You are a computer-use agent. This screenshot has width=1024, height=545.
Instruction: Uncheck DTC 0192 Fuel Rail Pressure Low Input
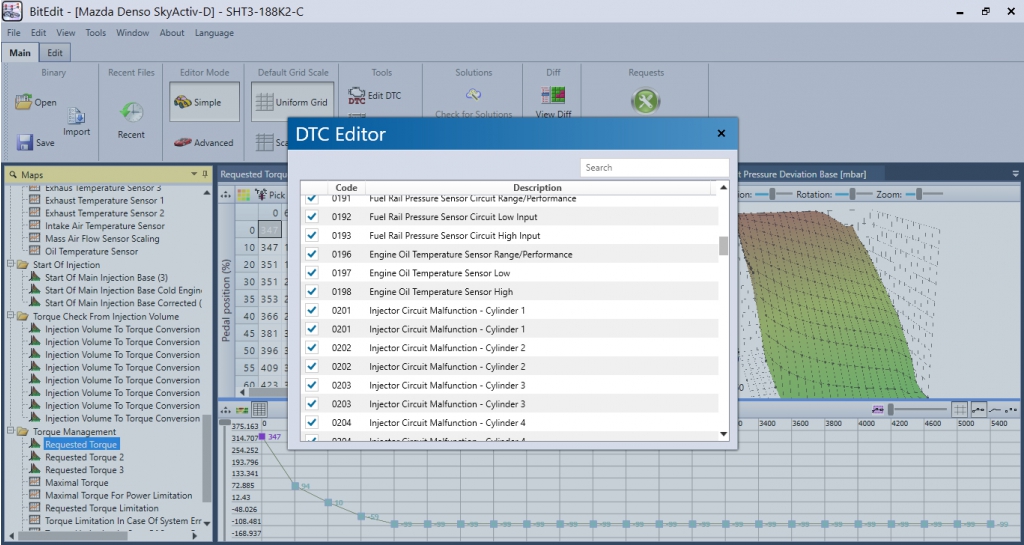click(312, 216)
